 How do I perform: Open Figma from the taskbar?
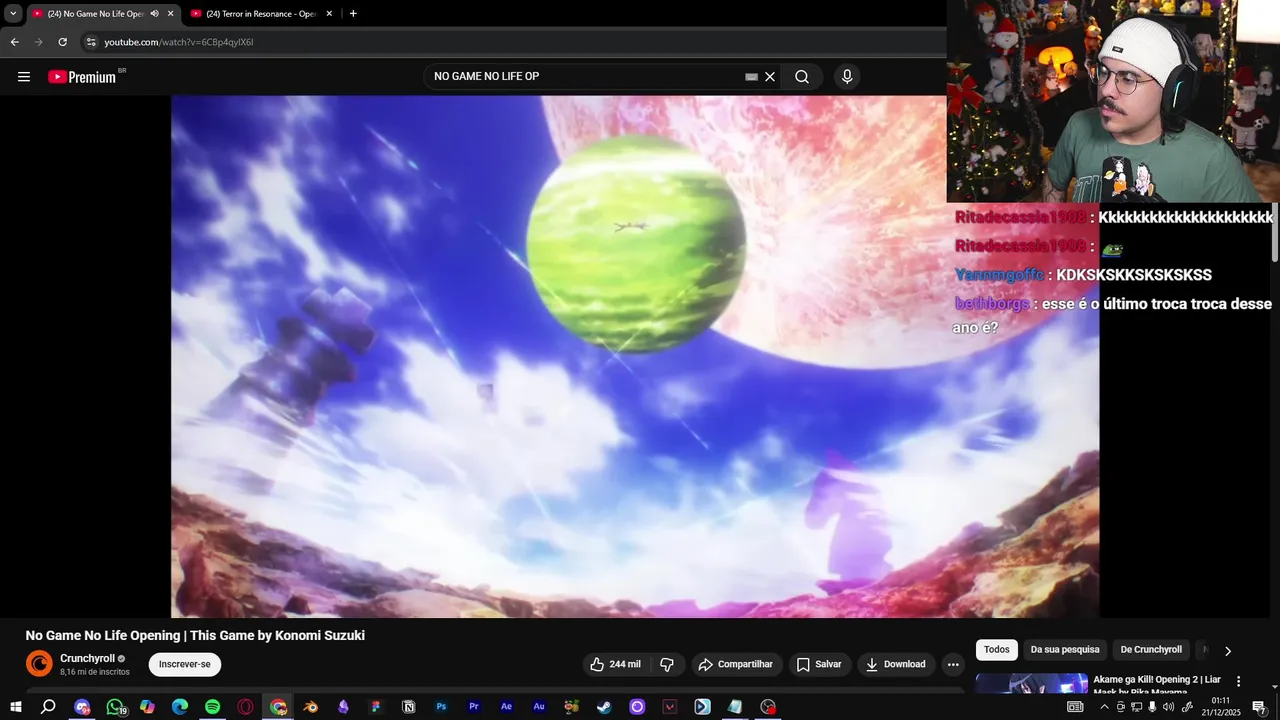tap(376, 707)
